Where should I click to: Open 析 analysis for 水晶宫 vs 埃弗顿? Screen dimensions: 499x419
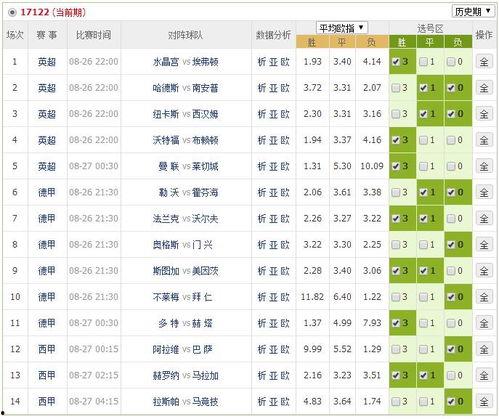point(262,62)
